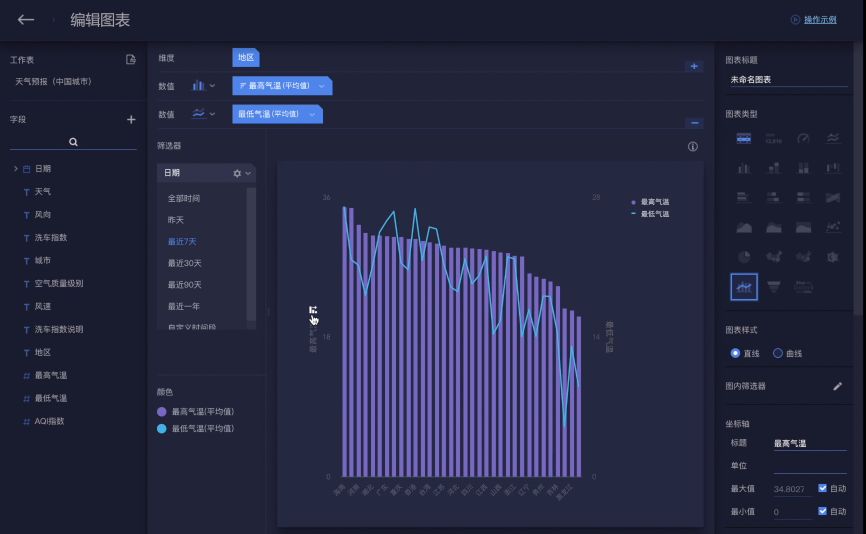
Task: Choose 最近一年 in the date filter
Action: pos(184,306)
